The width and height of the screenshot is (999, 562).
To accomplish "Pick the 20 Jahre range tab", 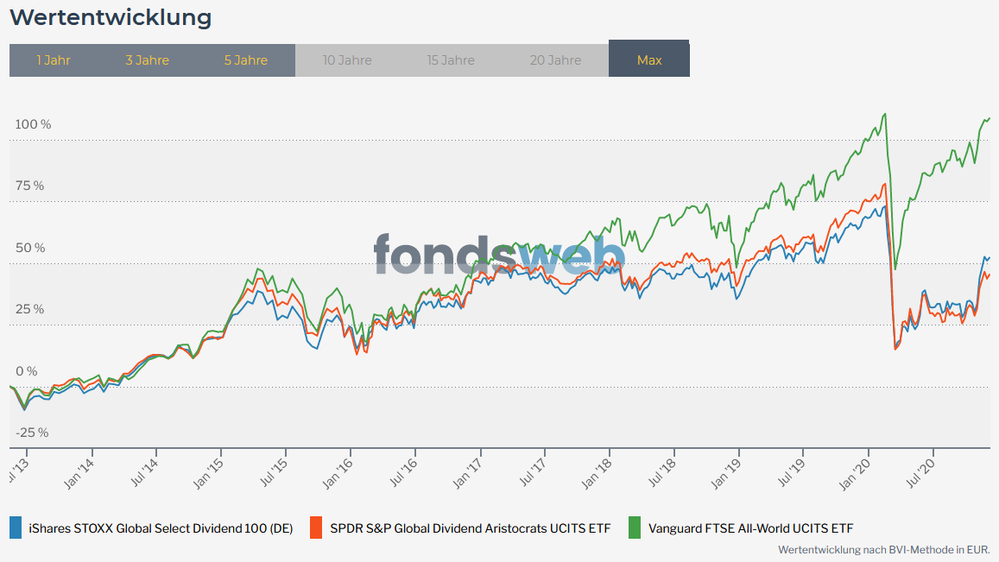I will [555, 60].
